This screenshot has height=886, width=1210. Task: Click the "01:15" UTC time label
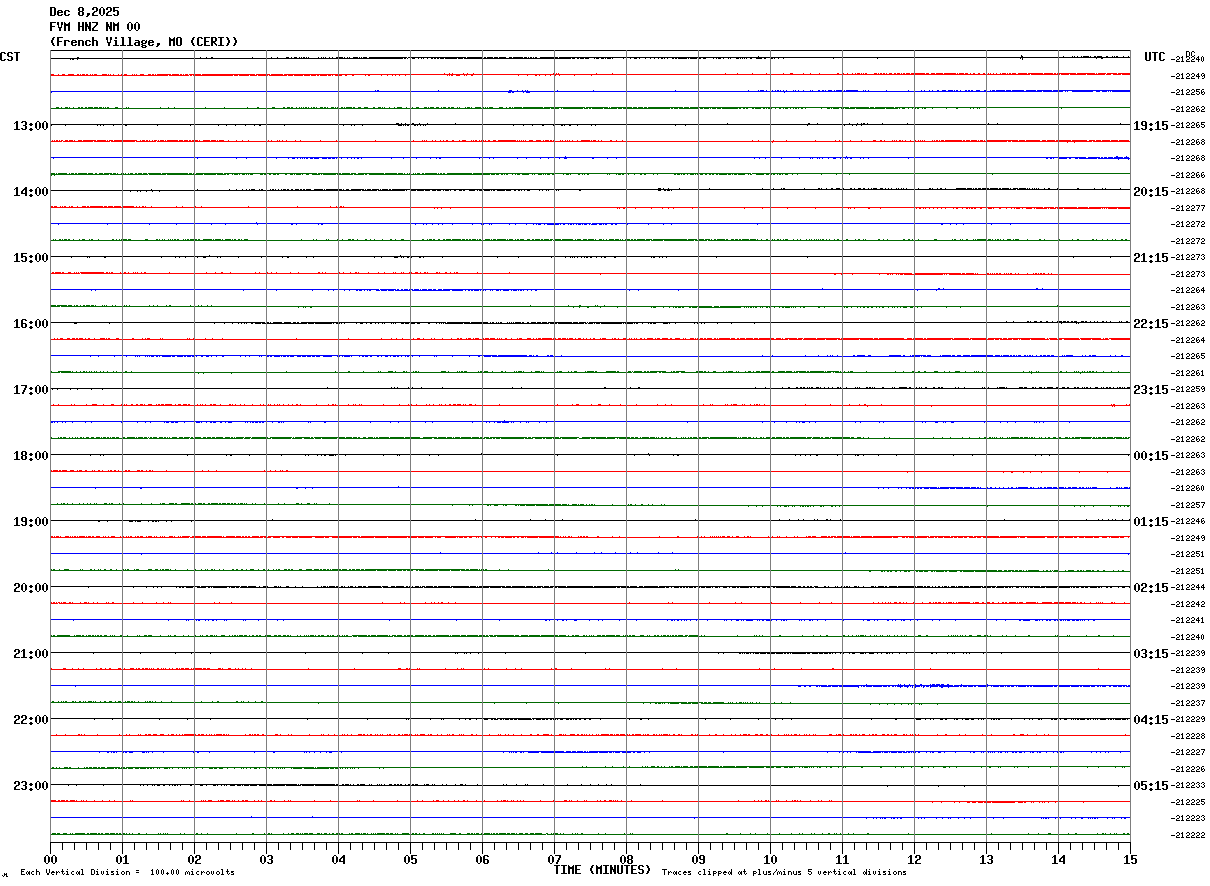pyautogui.click(x=1150, y=522)
